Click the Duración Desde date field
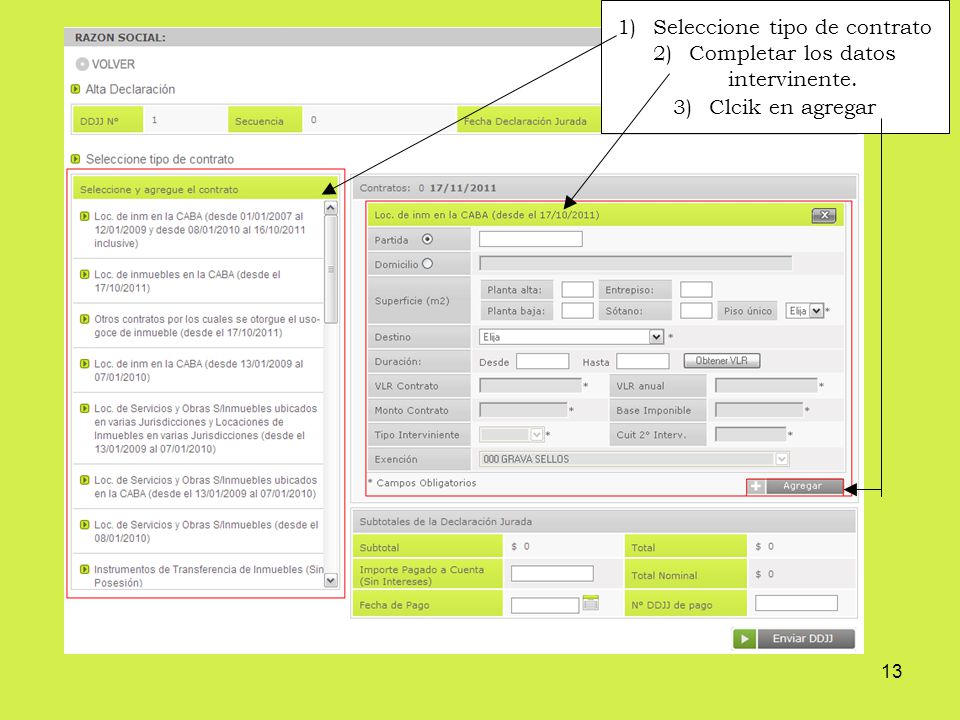The width and height of the screenshot is (960, 720). [542, 361]
